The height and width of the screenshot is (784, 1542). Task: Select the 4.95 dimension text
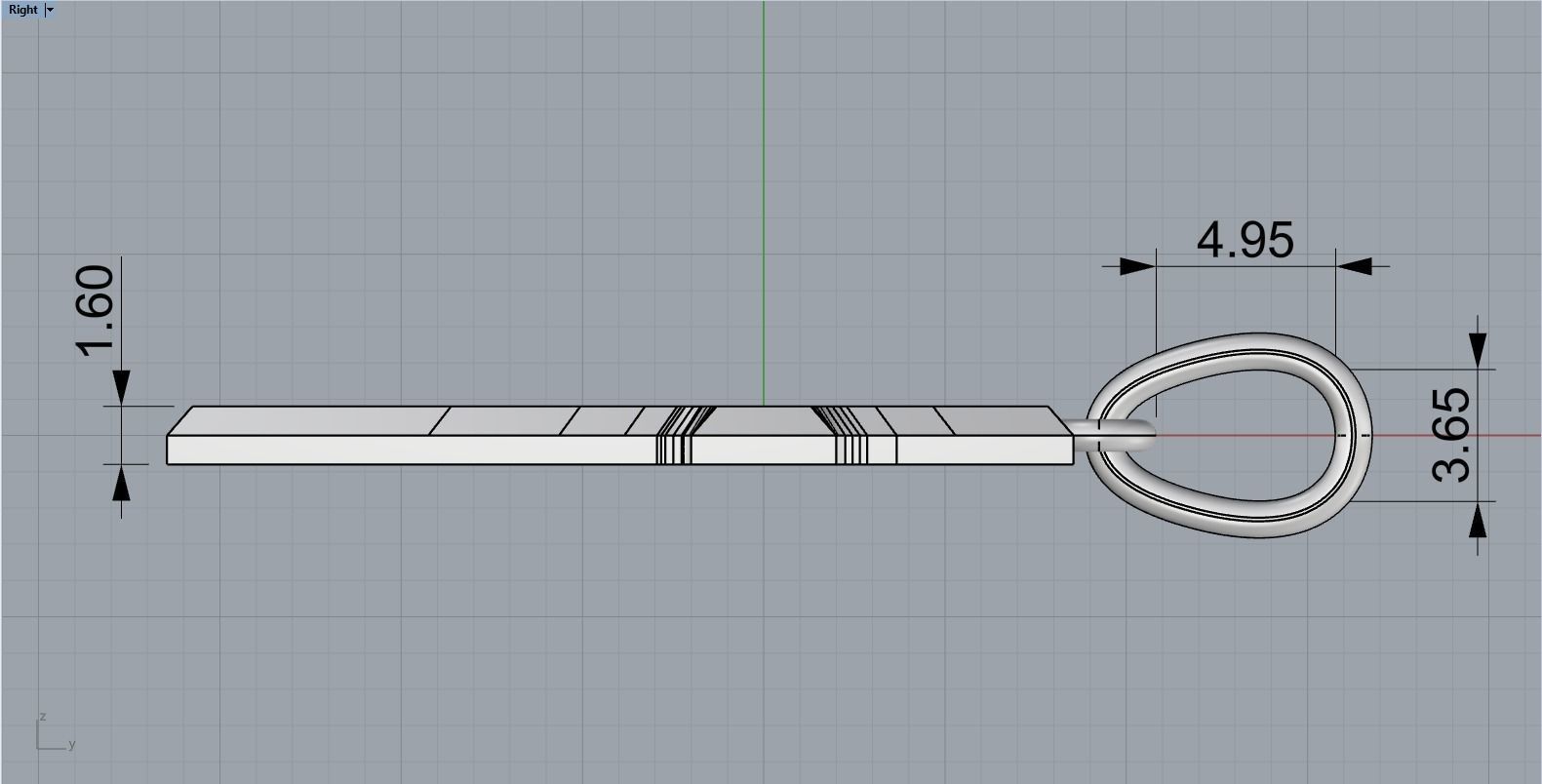(x=1245, y=240)
